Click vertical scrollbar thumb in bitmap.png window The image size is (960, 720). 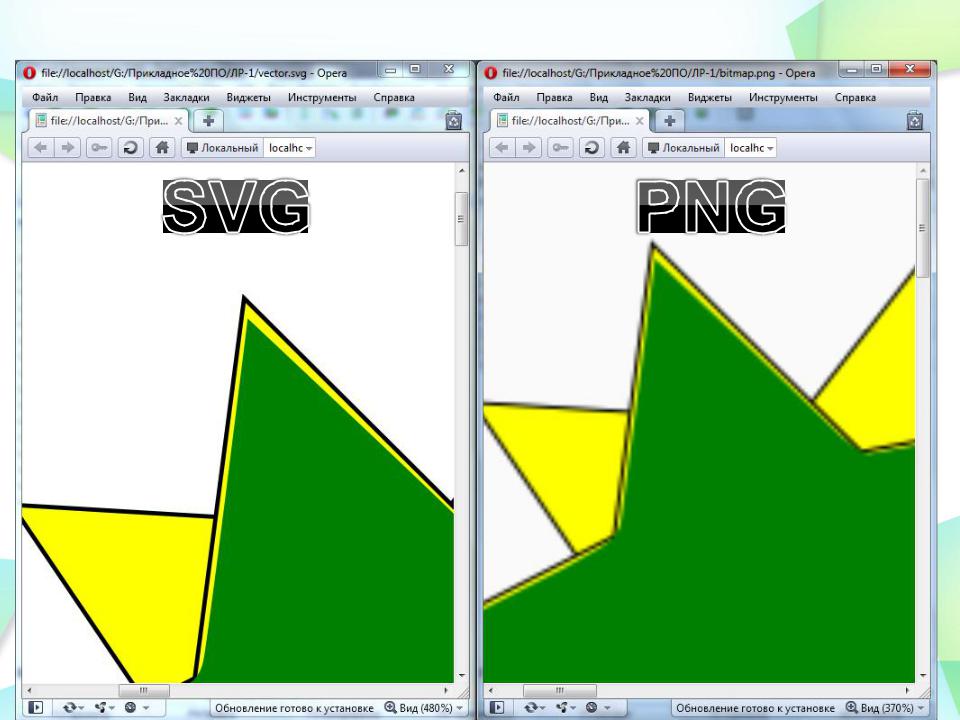923,228
